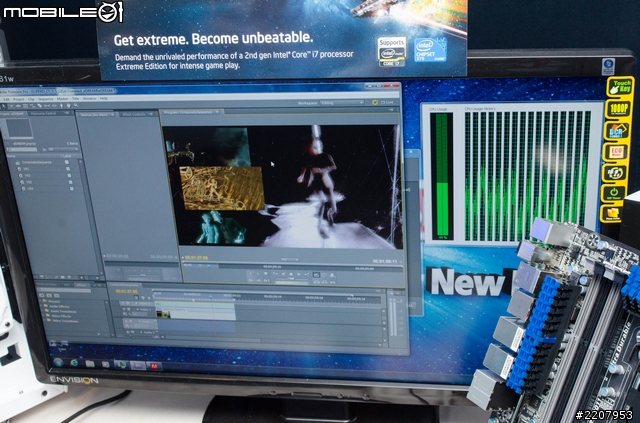Click the Off Timer power icon
This screenshot has width=640, height=423.
(x=613, y=193)
